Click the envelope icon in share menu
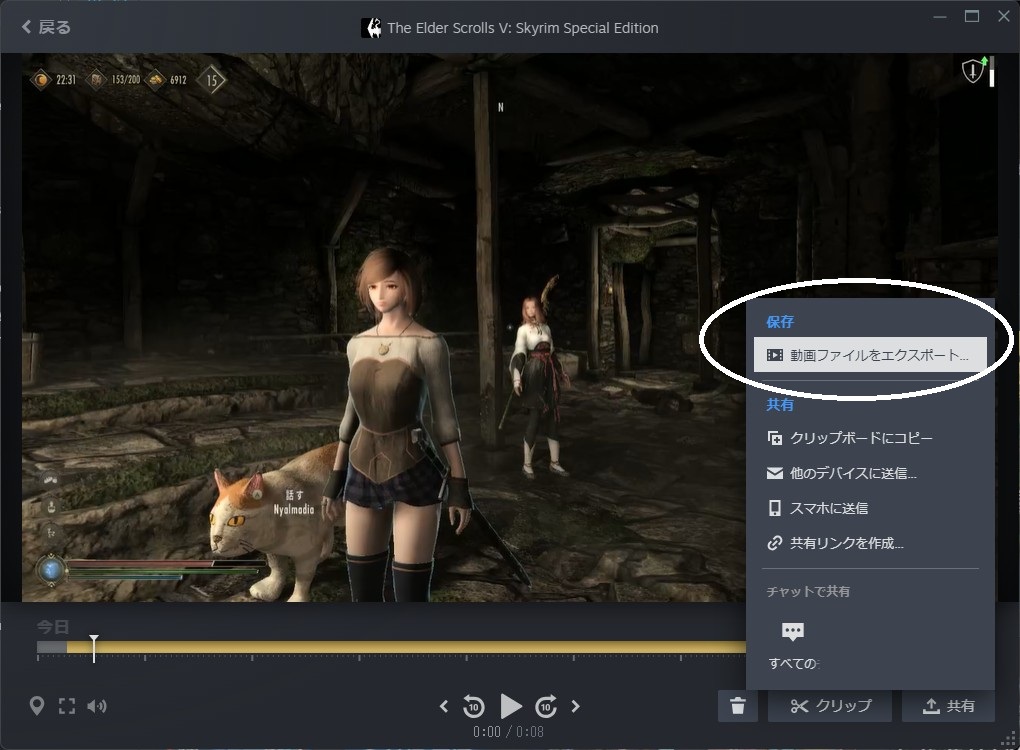Screen dimensions: 1020x750 775,474
